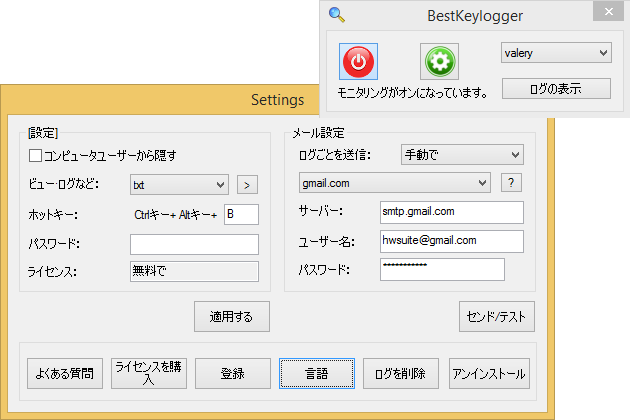
Task: Click the アンインストール button
Action: click(489, 374)
